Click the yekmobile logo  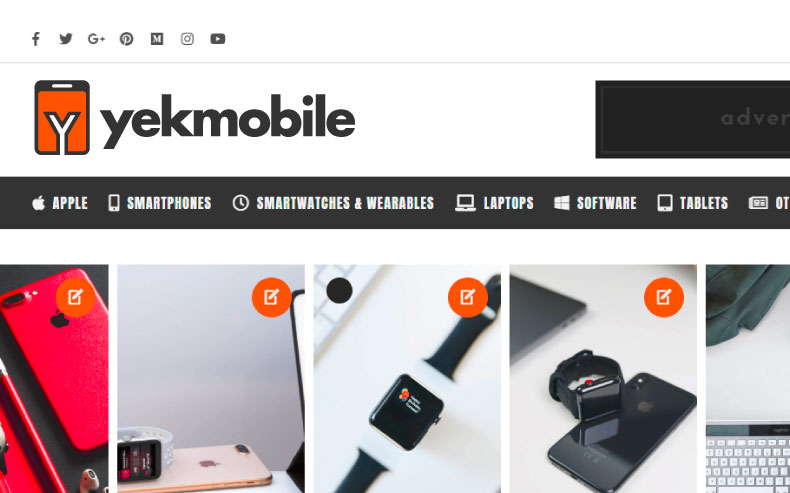click(194, 117)
